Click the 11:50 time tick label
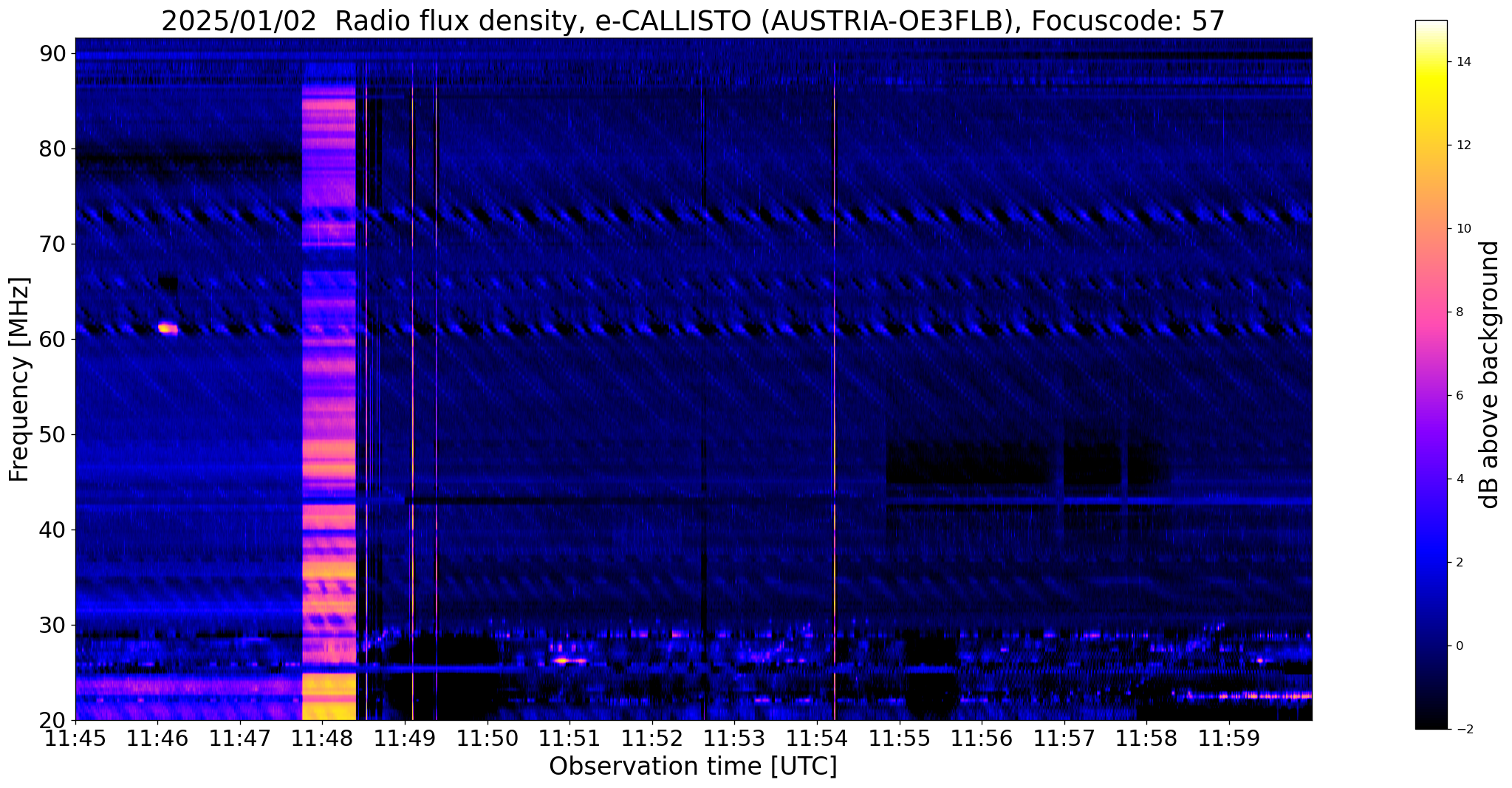The image size is (1512, 788). [488, 738]
